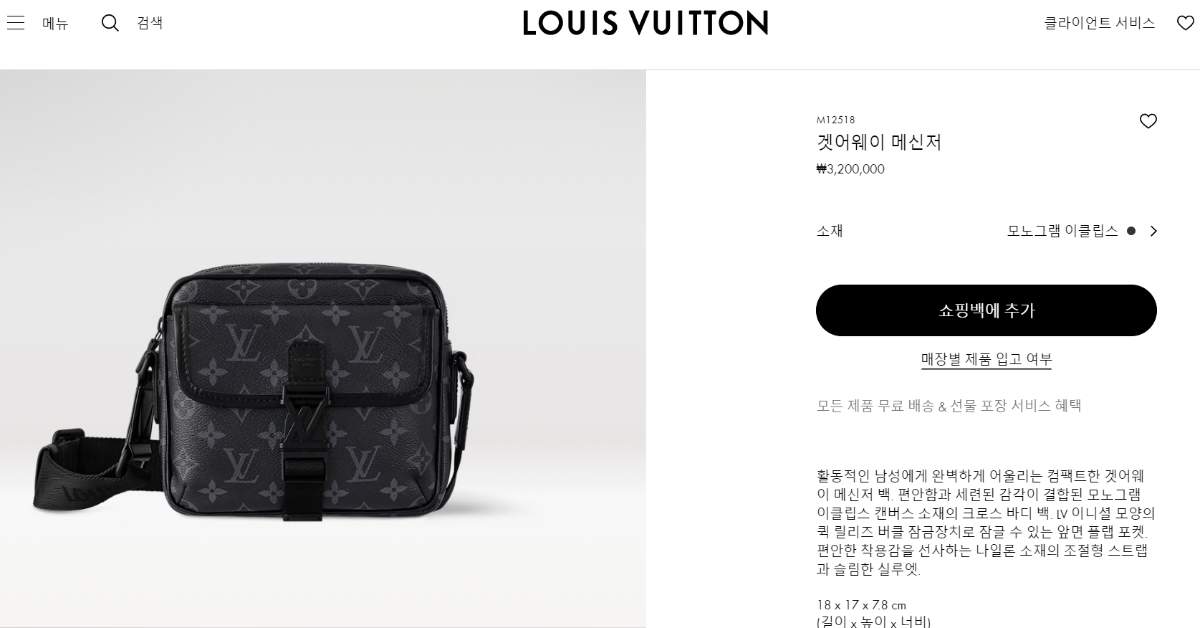1200x628 pixels.
Task: Click the magnifier search icon
Action: (110, 23)
